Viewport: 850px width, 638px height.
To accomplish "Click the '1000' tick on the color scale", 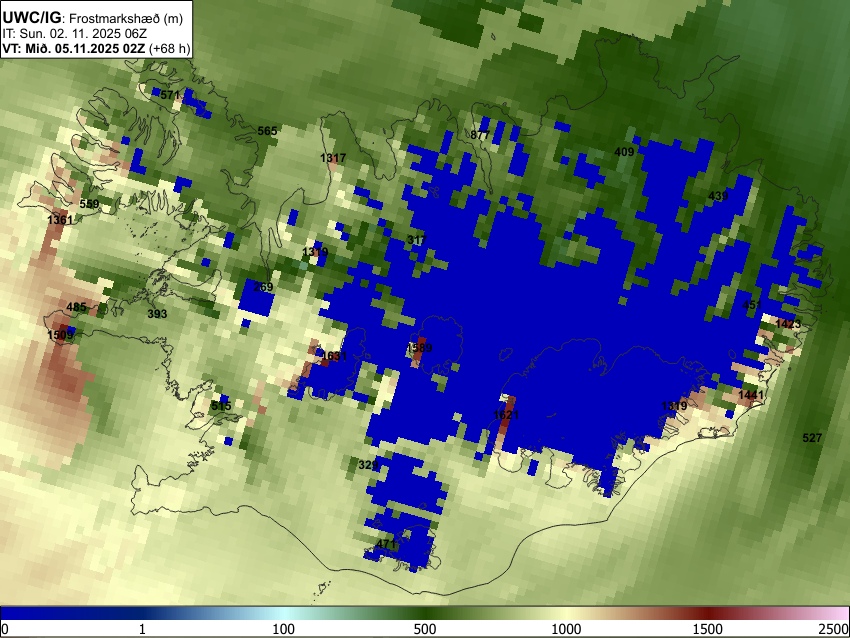I will 566,629.
